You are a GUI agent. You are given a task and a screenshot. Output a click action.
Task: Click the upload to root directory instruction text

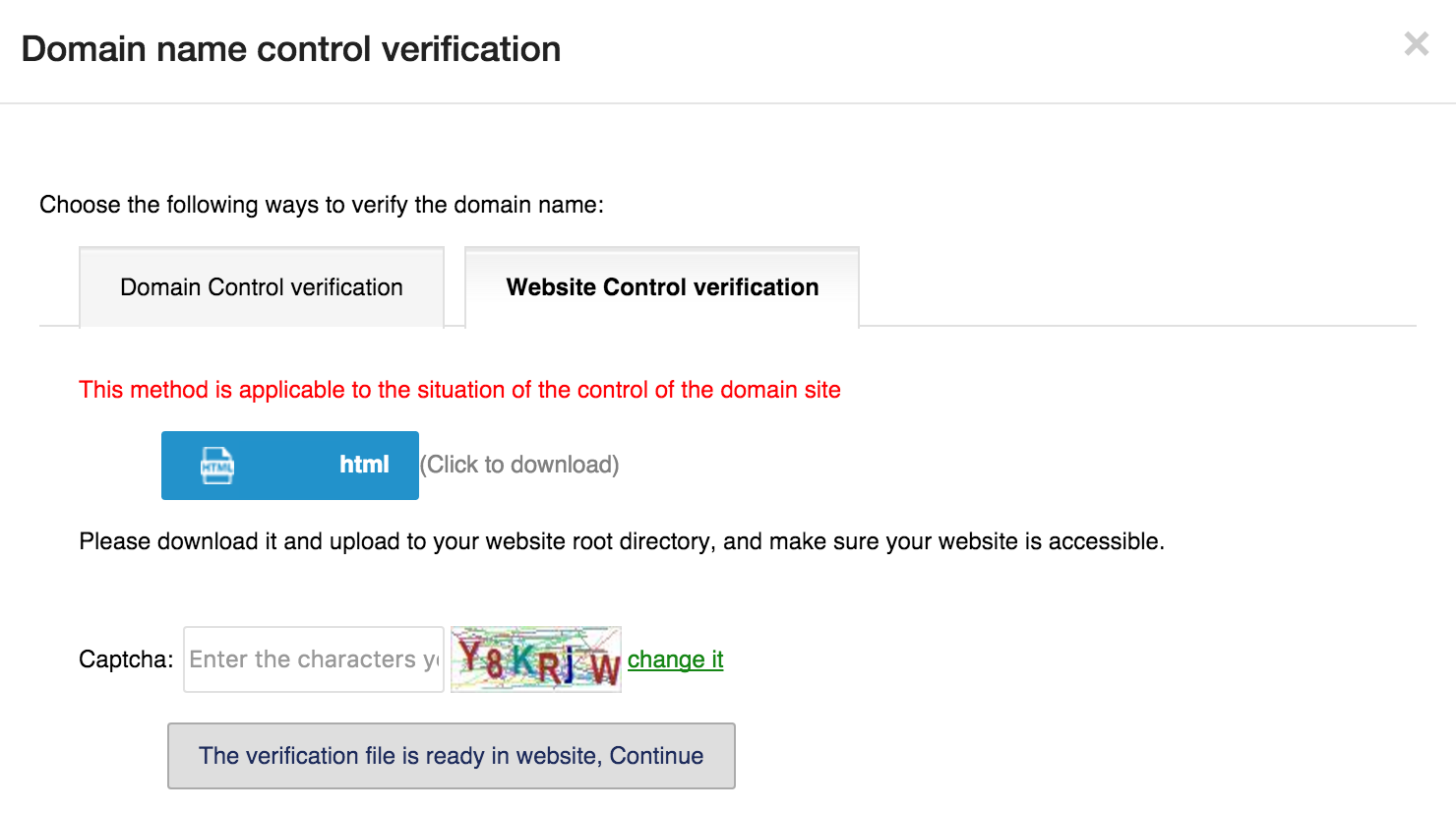(x=622, y=541)
